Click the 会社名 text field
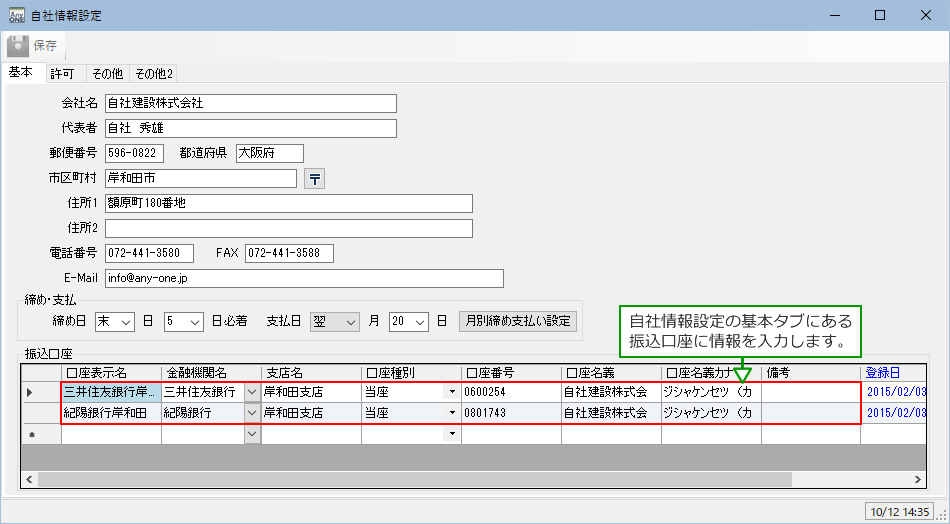Viewport: 950px width, 524px height. point(250,103)
